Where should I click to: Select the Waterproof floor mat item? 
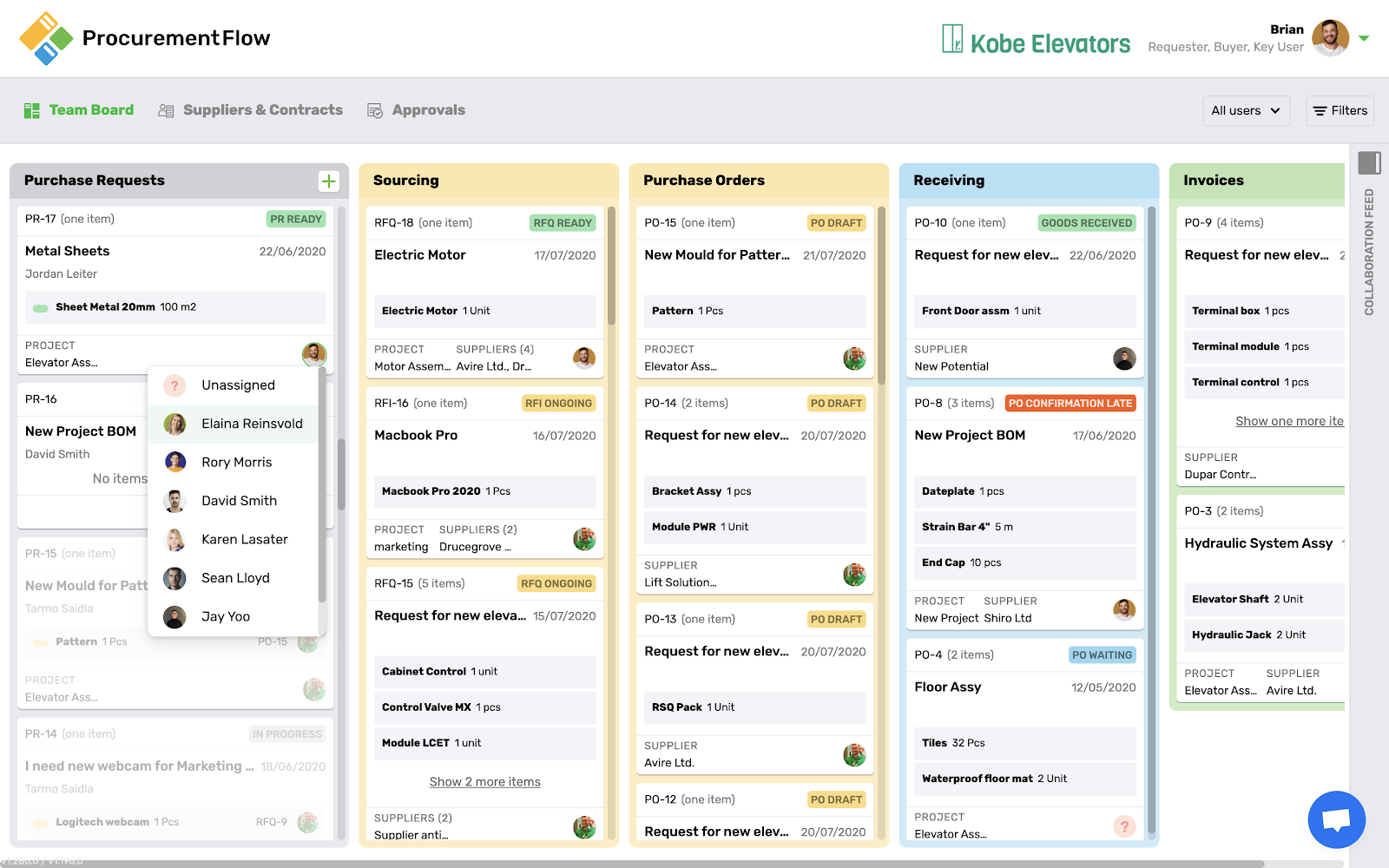point(1025,779)
